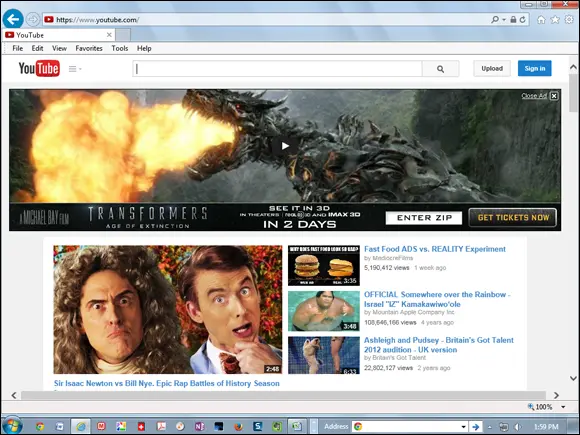Open Ashleigh and Pudsey Britain's Got Talent link
The width and height of the screenshot is (580, 435).
[439, 345]
